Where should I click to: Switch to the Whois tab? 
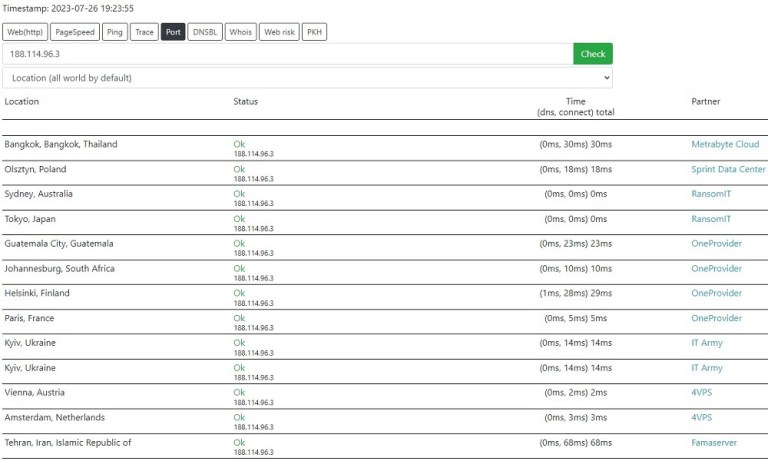click(240, 32)
